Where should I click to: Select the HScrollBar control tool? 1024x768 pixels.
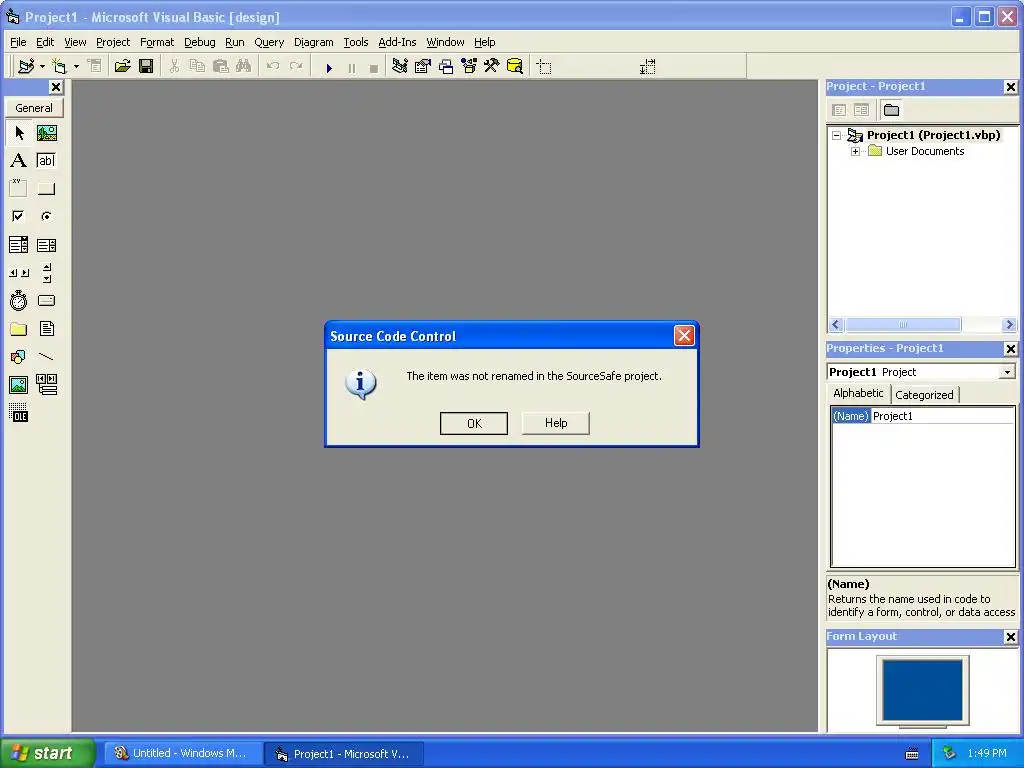[19, 273]
